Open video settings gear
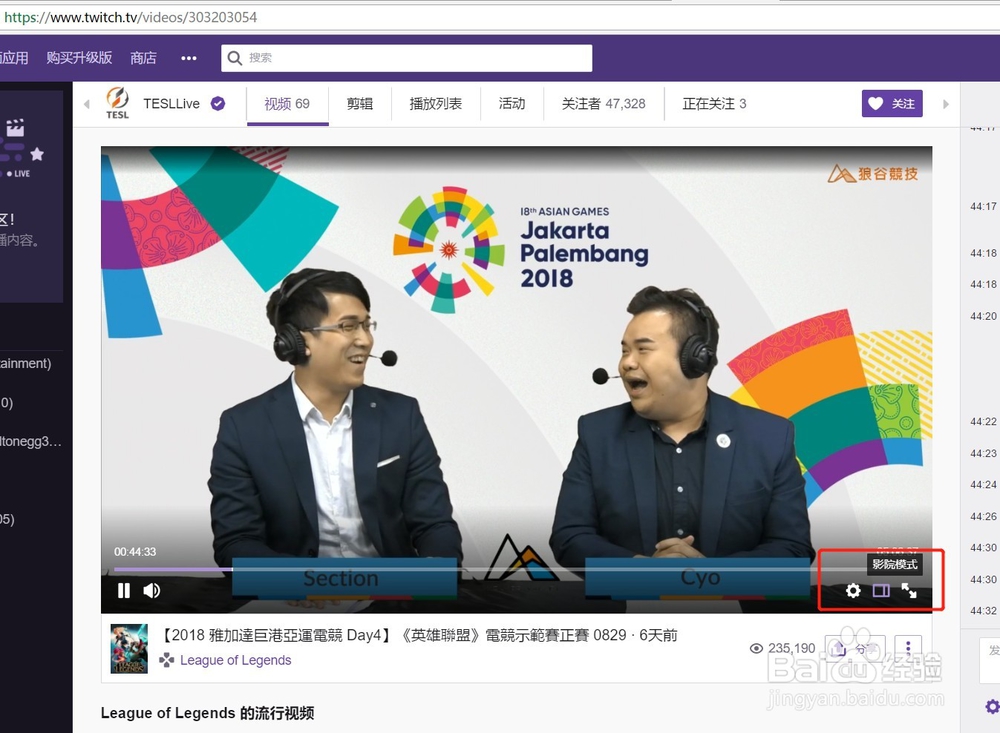 coord(853,591)
